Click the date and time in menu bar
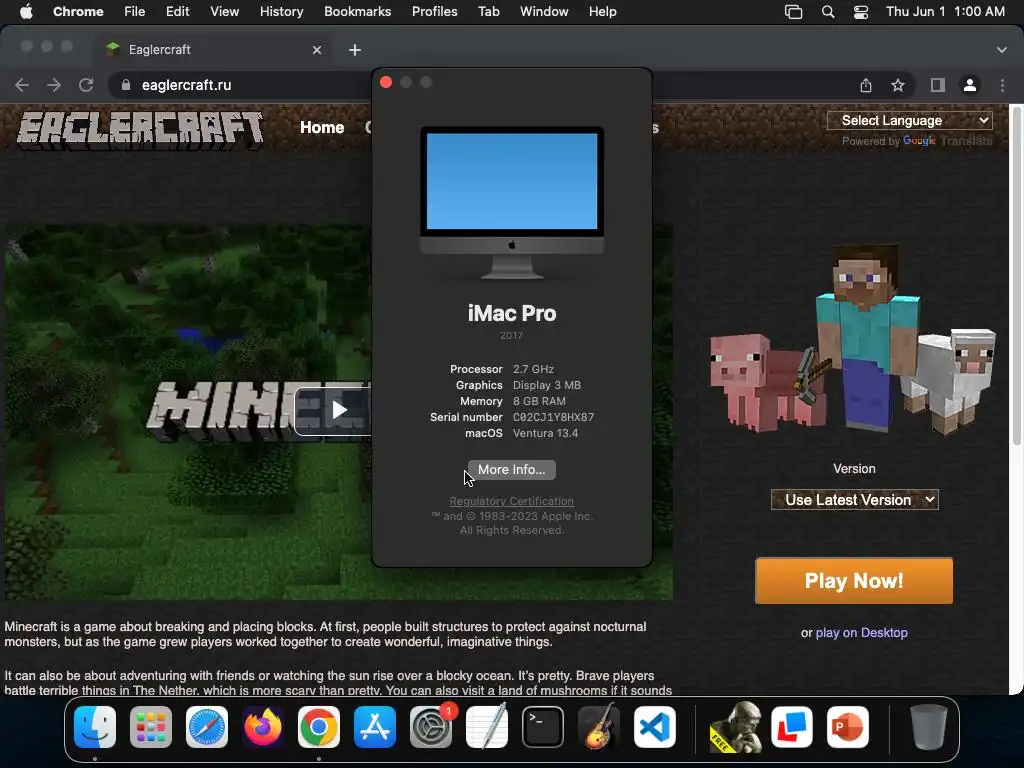The width and height of the screenshot is (1024, 768). pos(945,12)
